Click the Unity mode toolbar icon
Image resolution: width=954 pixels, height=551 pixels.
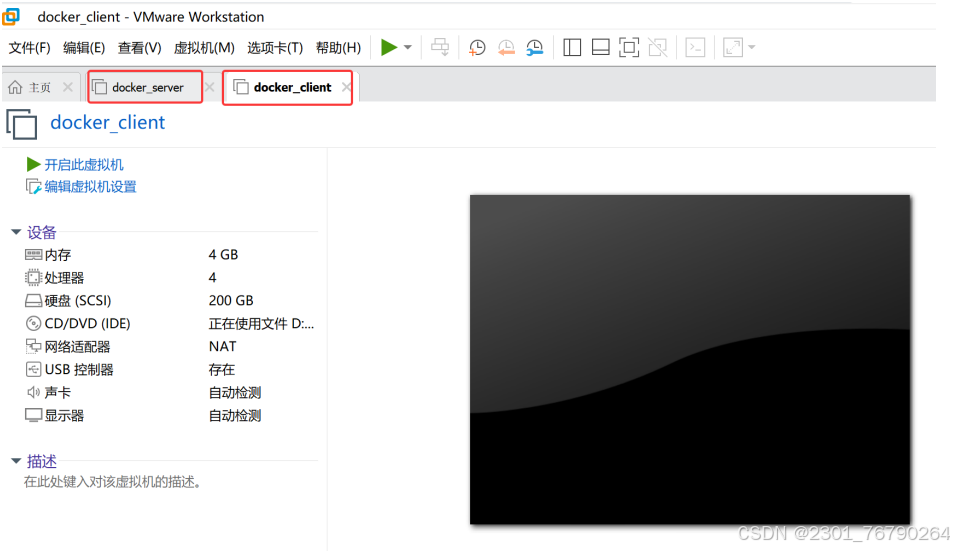tap(658, 47)
